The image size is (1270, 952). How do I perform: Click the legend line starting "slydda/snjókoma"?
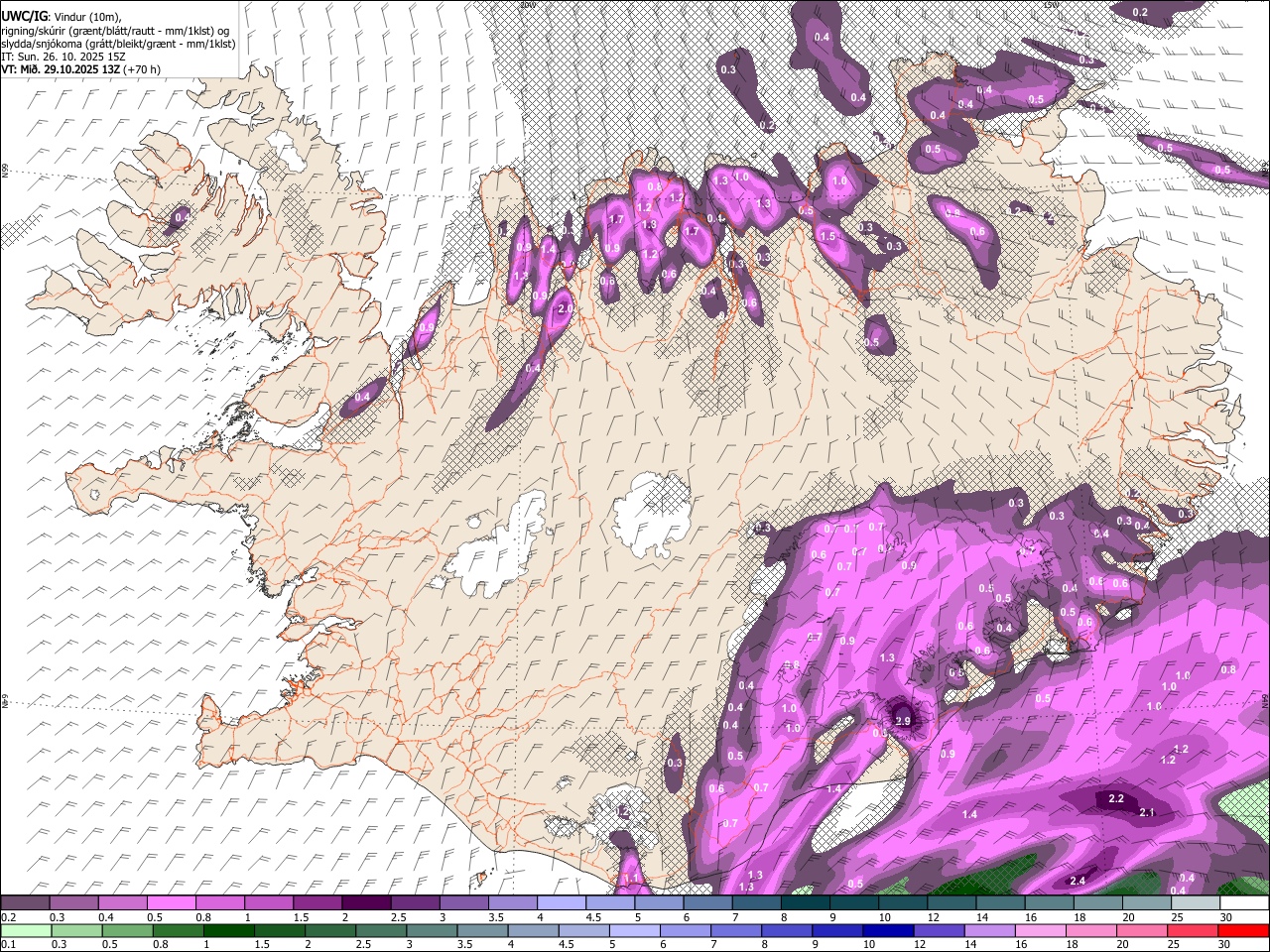(x=117, y=43)
